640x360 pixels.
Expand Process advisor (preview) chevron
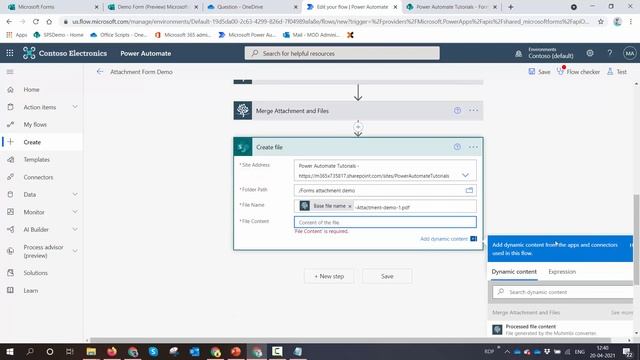click(75, 251)
